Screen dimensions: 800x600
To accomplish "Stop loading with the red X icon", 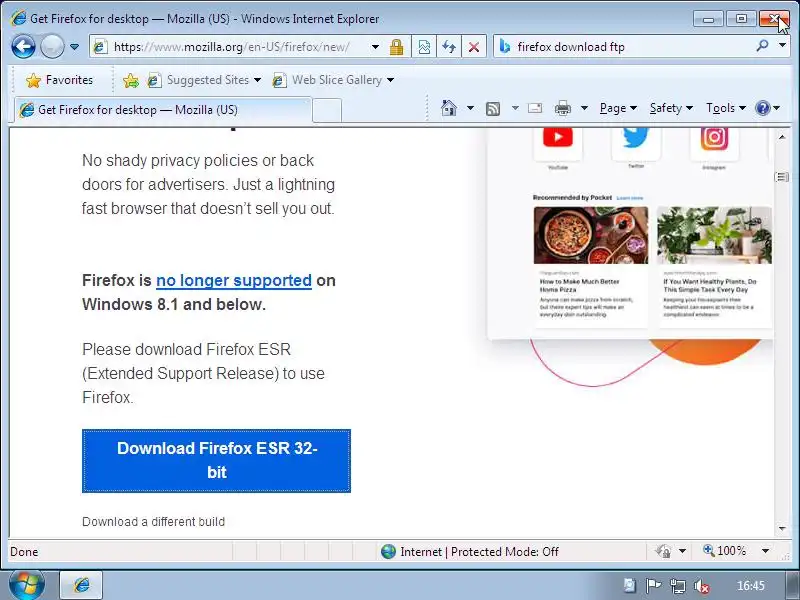I will [474, 47].
